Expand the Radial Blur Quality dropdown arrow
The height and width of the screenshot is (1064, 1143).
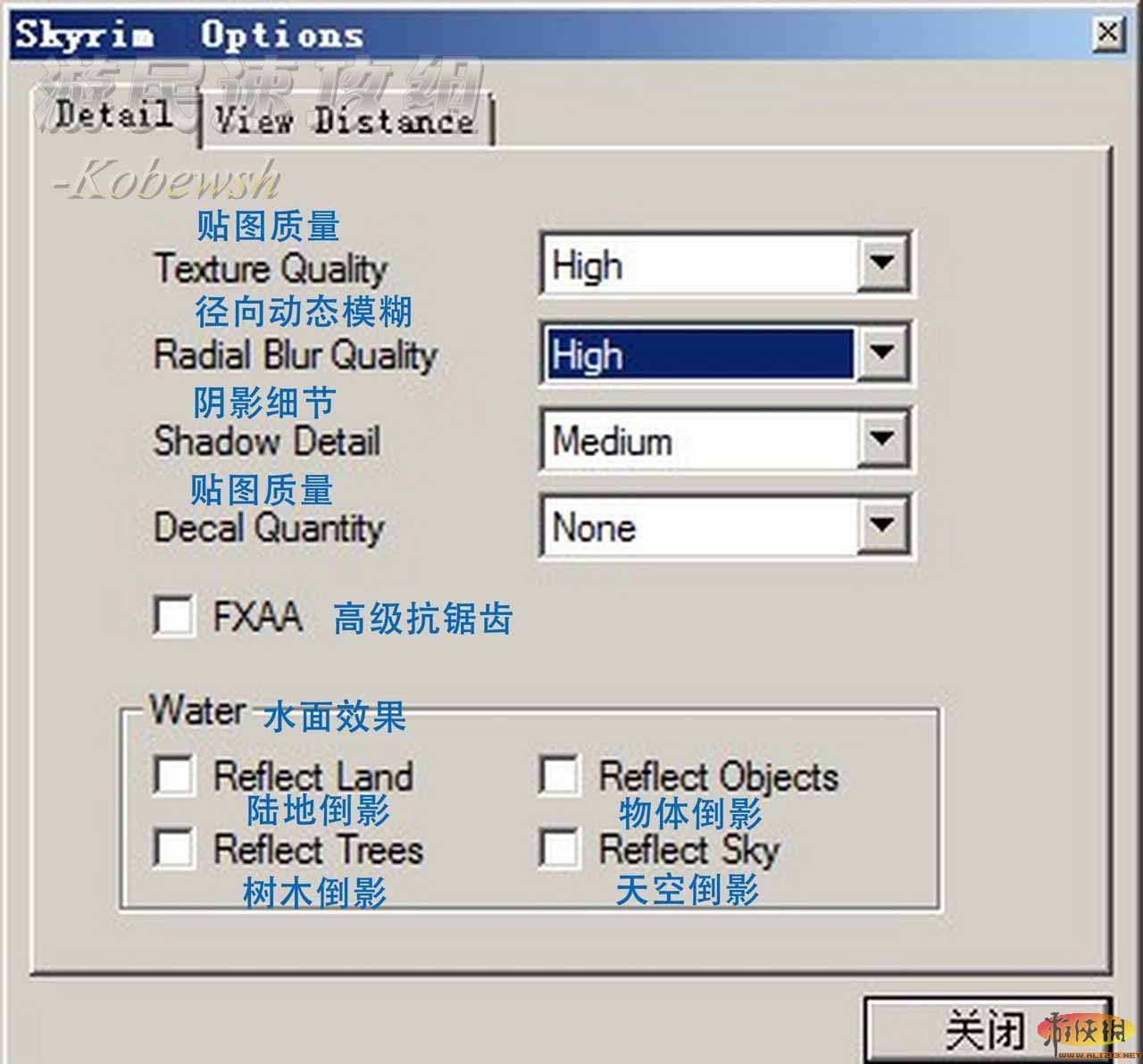882,353
